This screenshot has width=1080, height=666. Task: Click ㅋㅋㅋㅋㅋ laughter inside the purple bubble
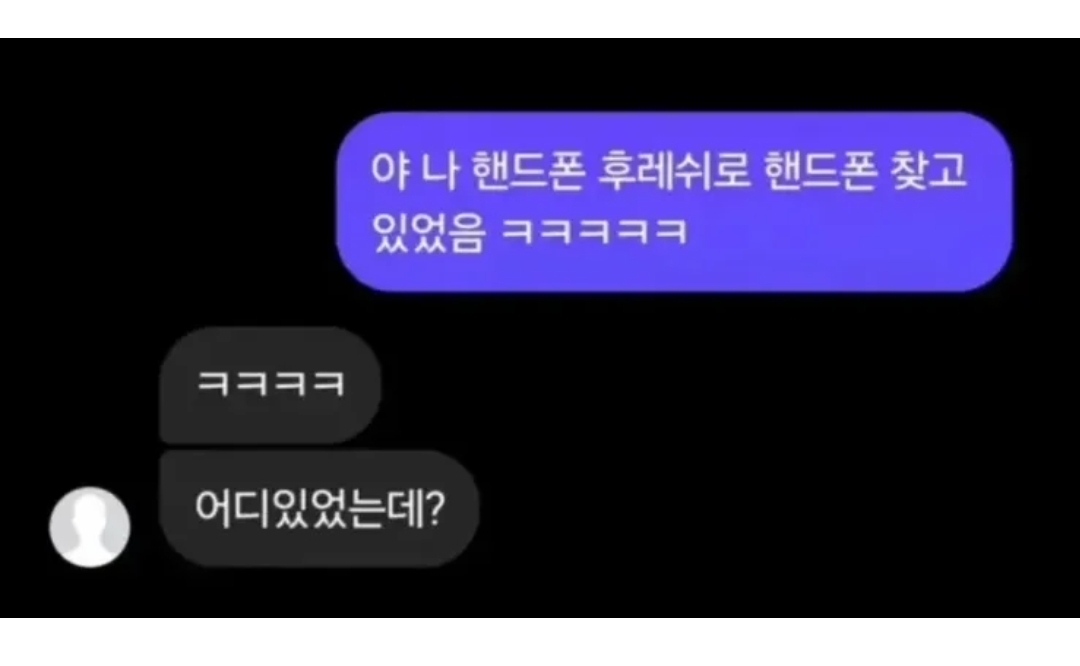click(594, 231)
